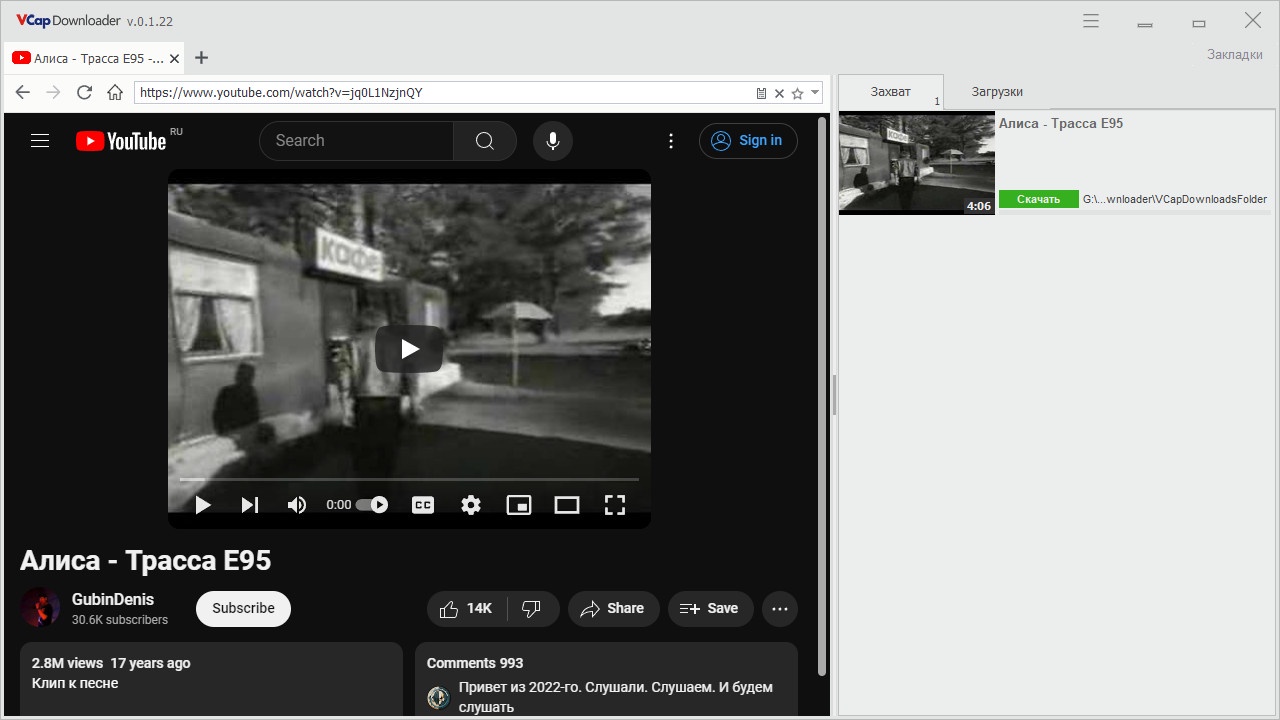Toggle closed captions CC button
The image size is (1280, 720).
[x=423, y=505]
